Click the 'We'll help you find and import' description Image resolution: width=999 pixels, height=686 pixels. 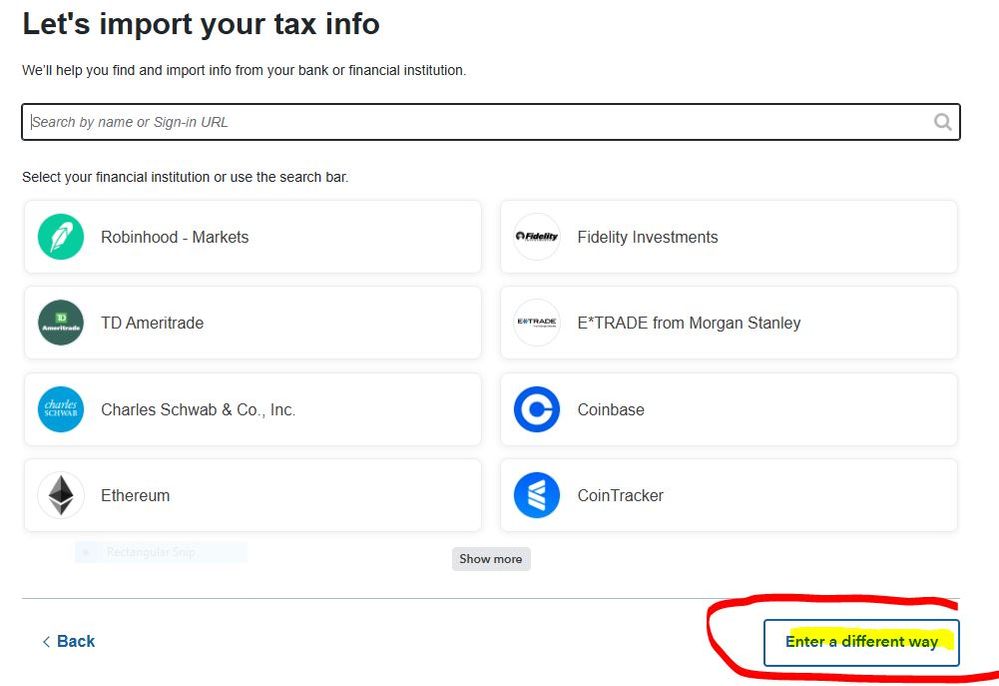click(244, 71)
